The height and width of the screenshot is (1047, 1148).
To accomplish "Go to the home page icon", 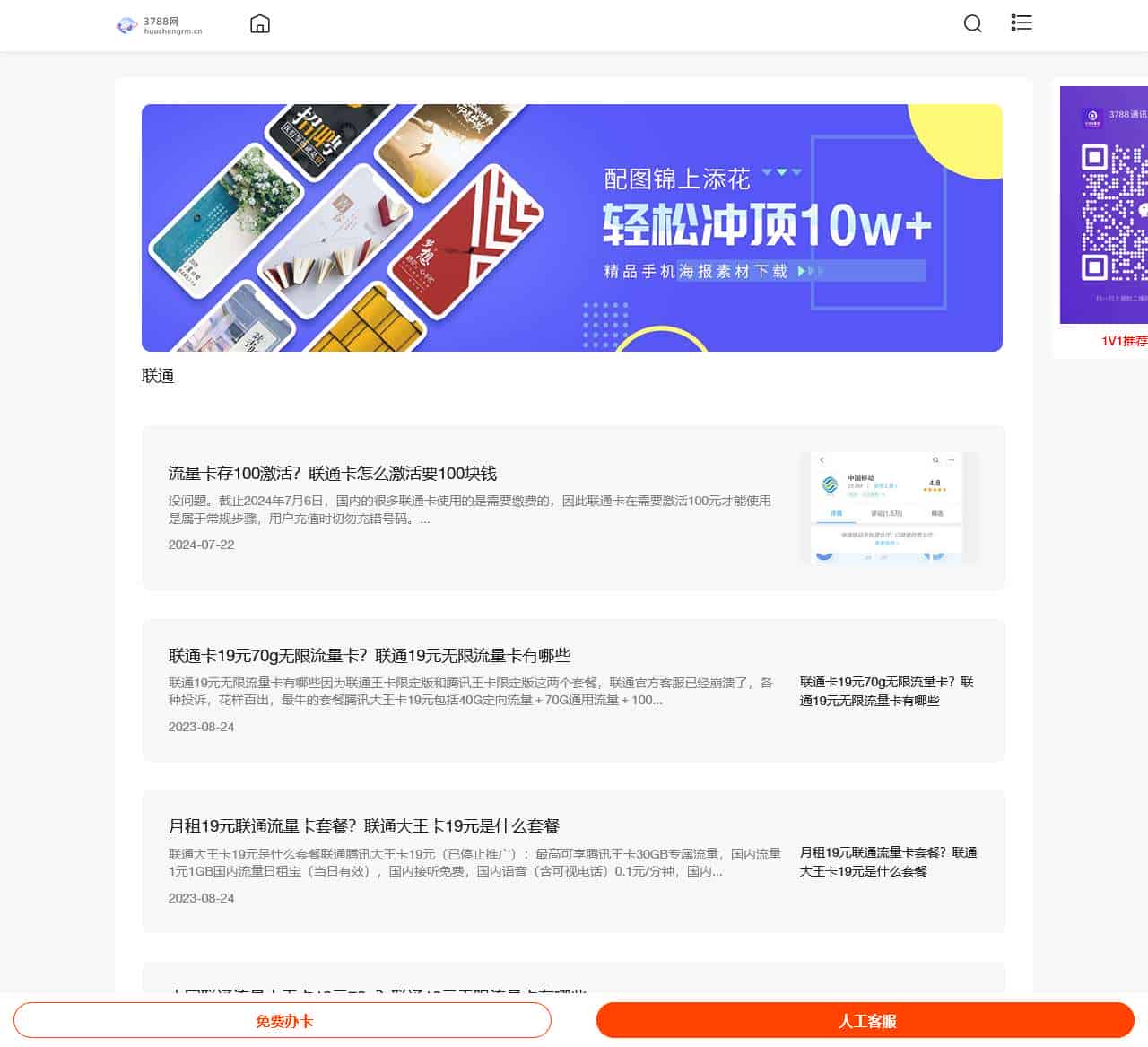I will pos(260,24).
